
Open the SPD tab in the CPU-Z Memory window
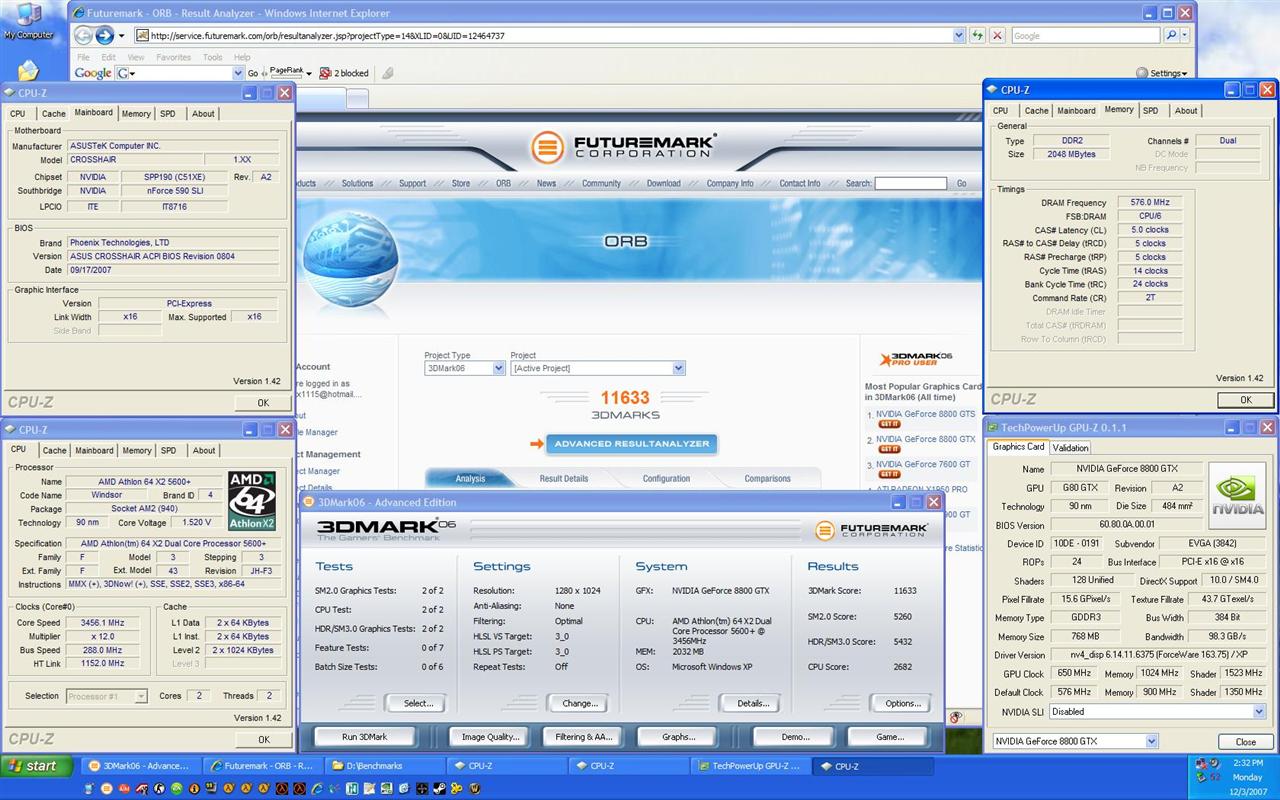coord(1151,111)
